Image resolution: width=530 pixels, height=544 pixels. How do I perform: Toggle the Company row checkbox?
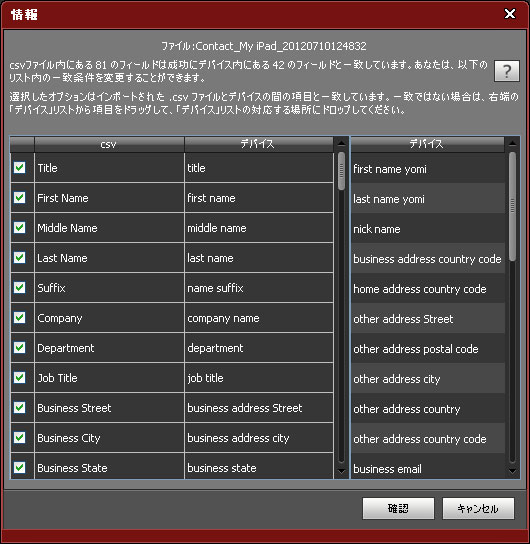[19, 317]
